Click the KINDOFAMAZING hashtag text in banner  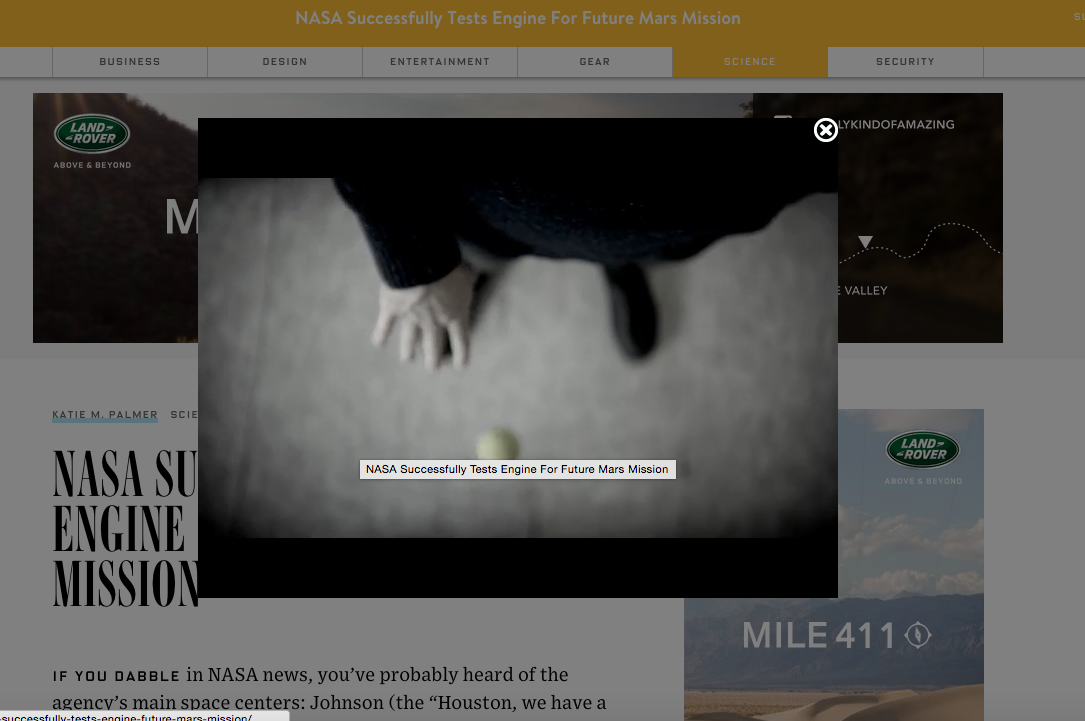coord(896,125)
